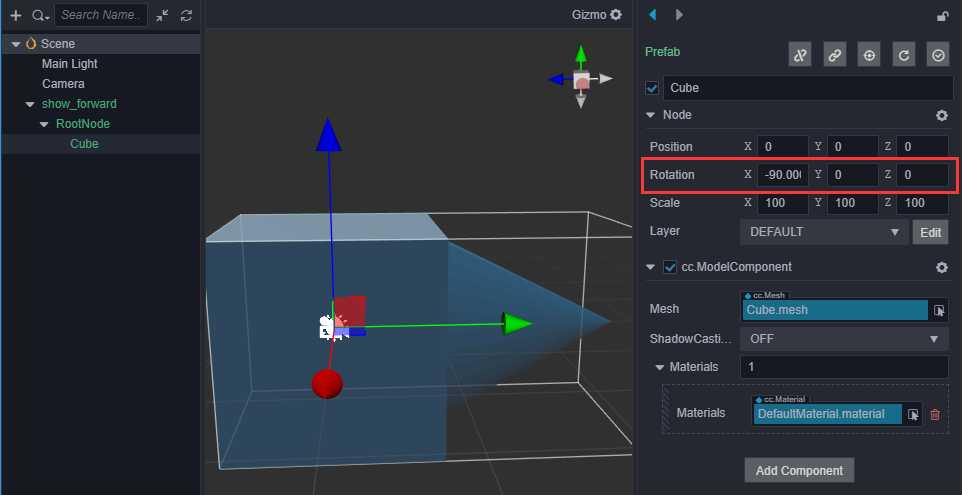Refresh the hierarchy panel
The image size is (962, 495).
point(186,15)
